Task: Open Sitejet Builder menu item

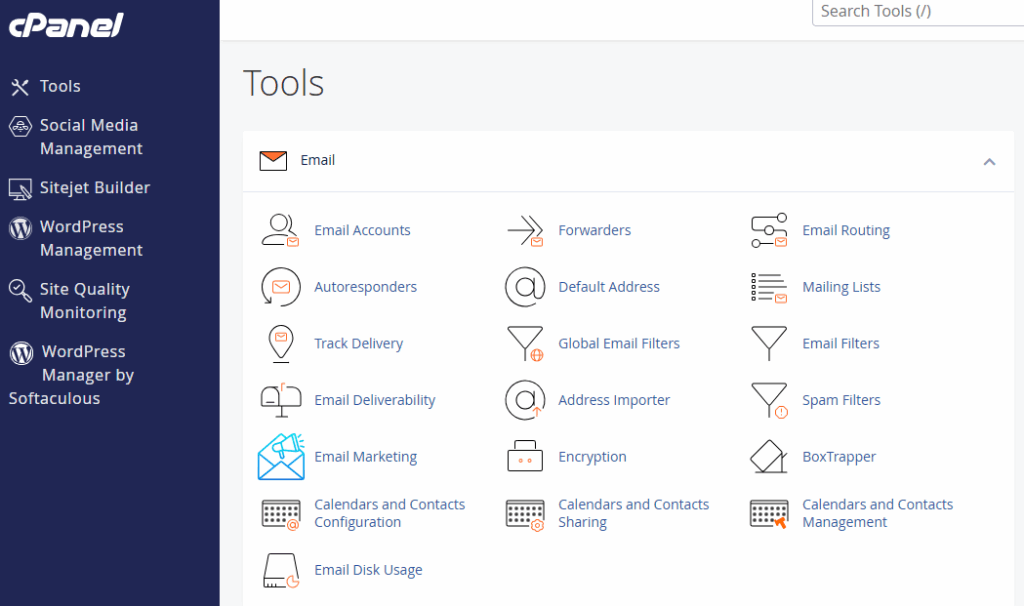Action: [95, 188]
